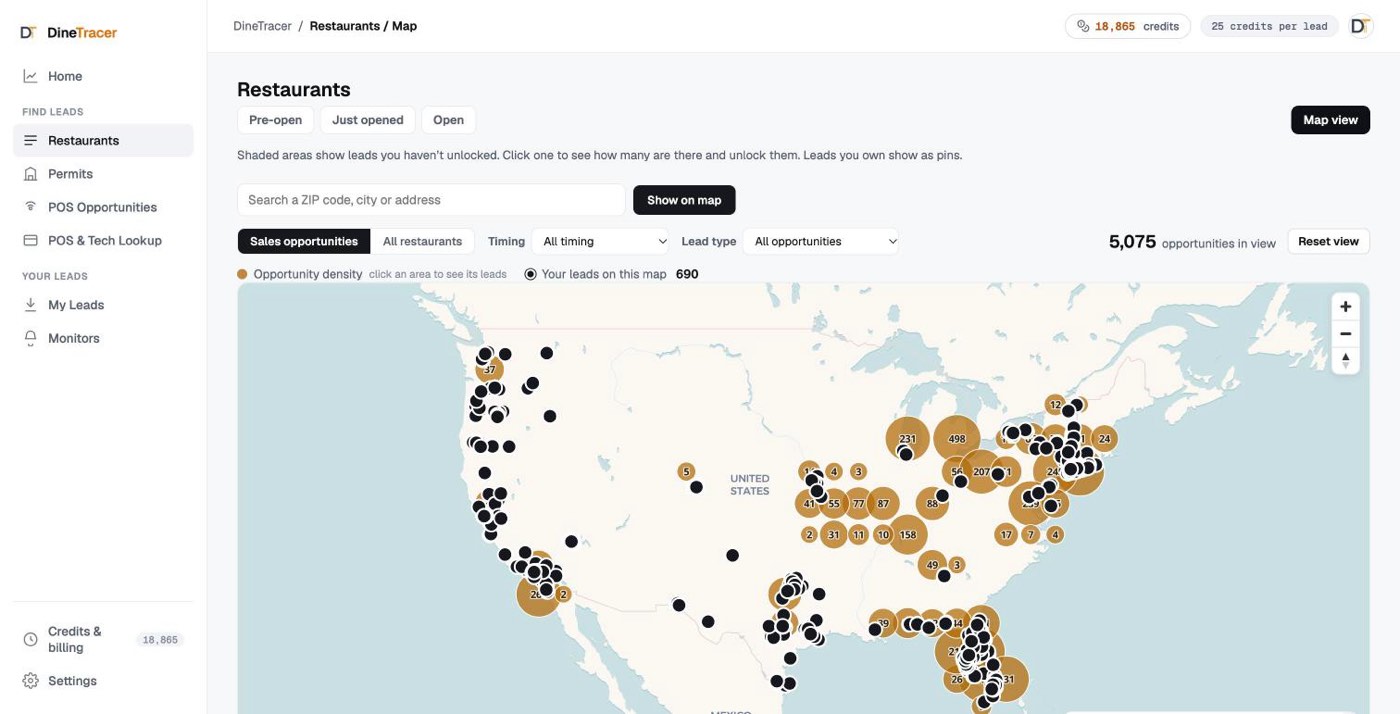The image size is (1400, 714).
Task: Toggle the Pre-open filter
Action: coord(275,120)
